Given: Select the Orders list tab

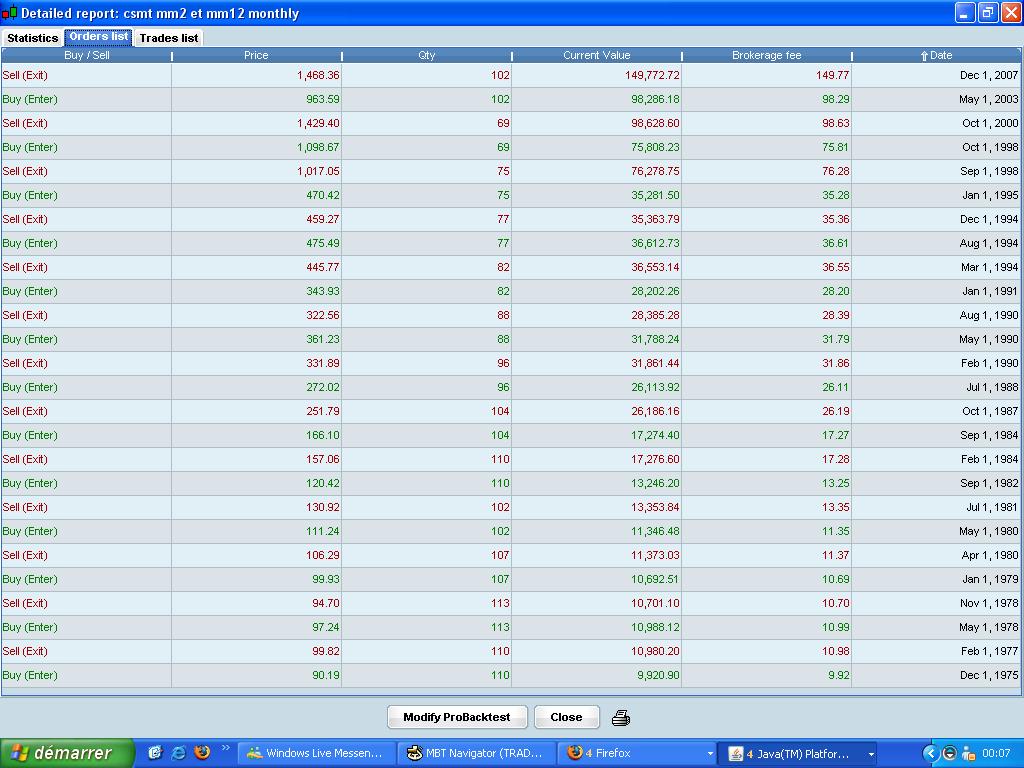Looking at the screenshot, I should pyautogui.click(x=99, y=37).
